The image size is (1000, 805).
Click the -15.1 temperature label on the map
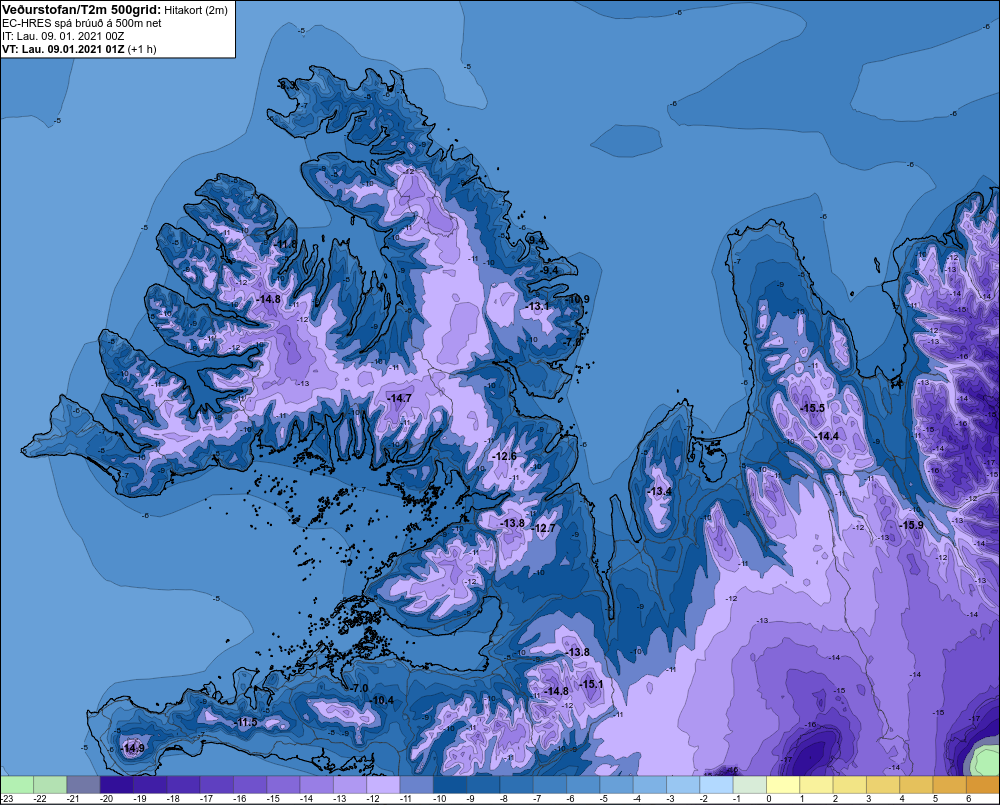[x=591, y=684]
